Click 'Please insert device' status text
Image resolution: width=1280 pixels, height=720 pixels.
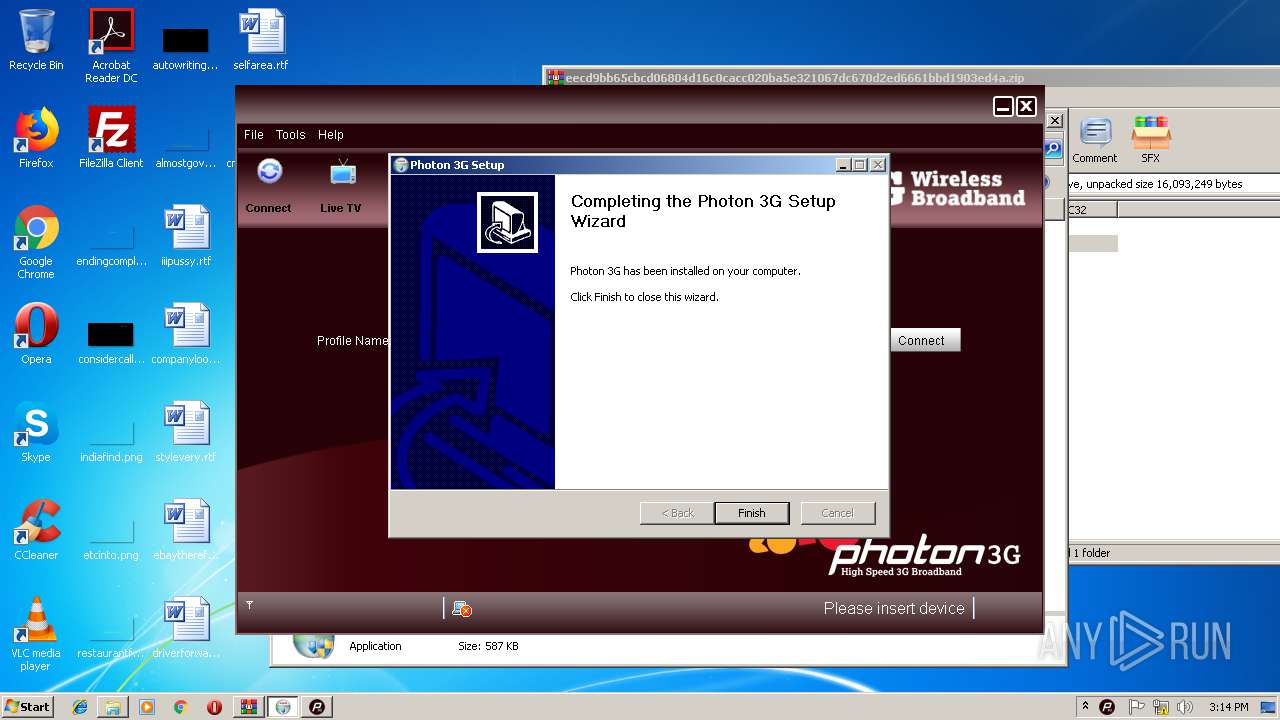pos(894,608)
